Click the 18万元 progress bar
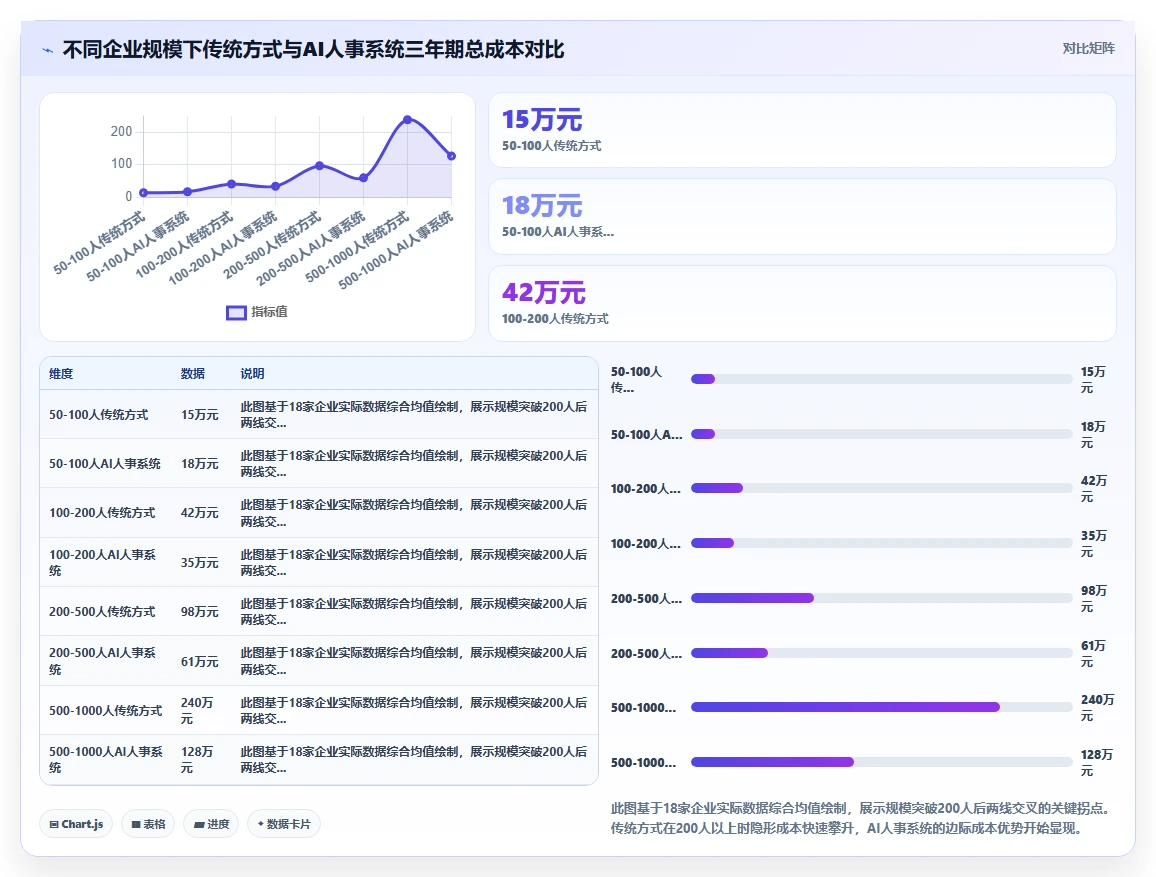The width and height of the screenshot is (1156, 877). tap(881, 434)
